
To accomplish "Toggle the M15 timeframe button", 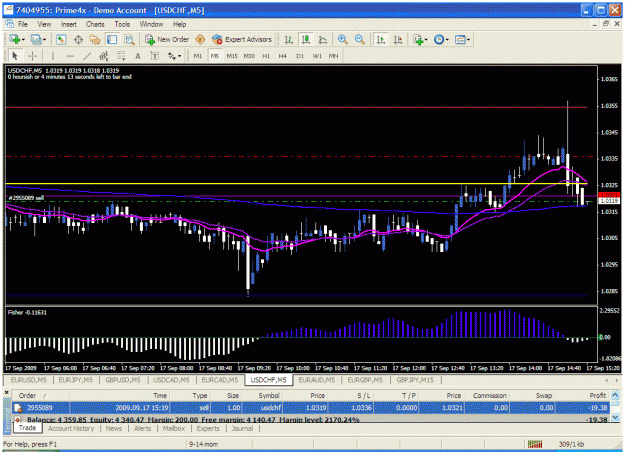I will tap(232, 56).
